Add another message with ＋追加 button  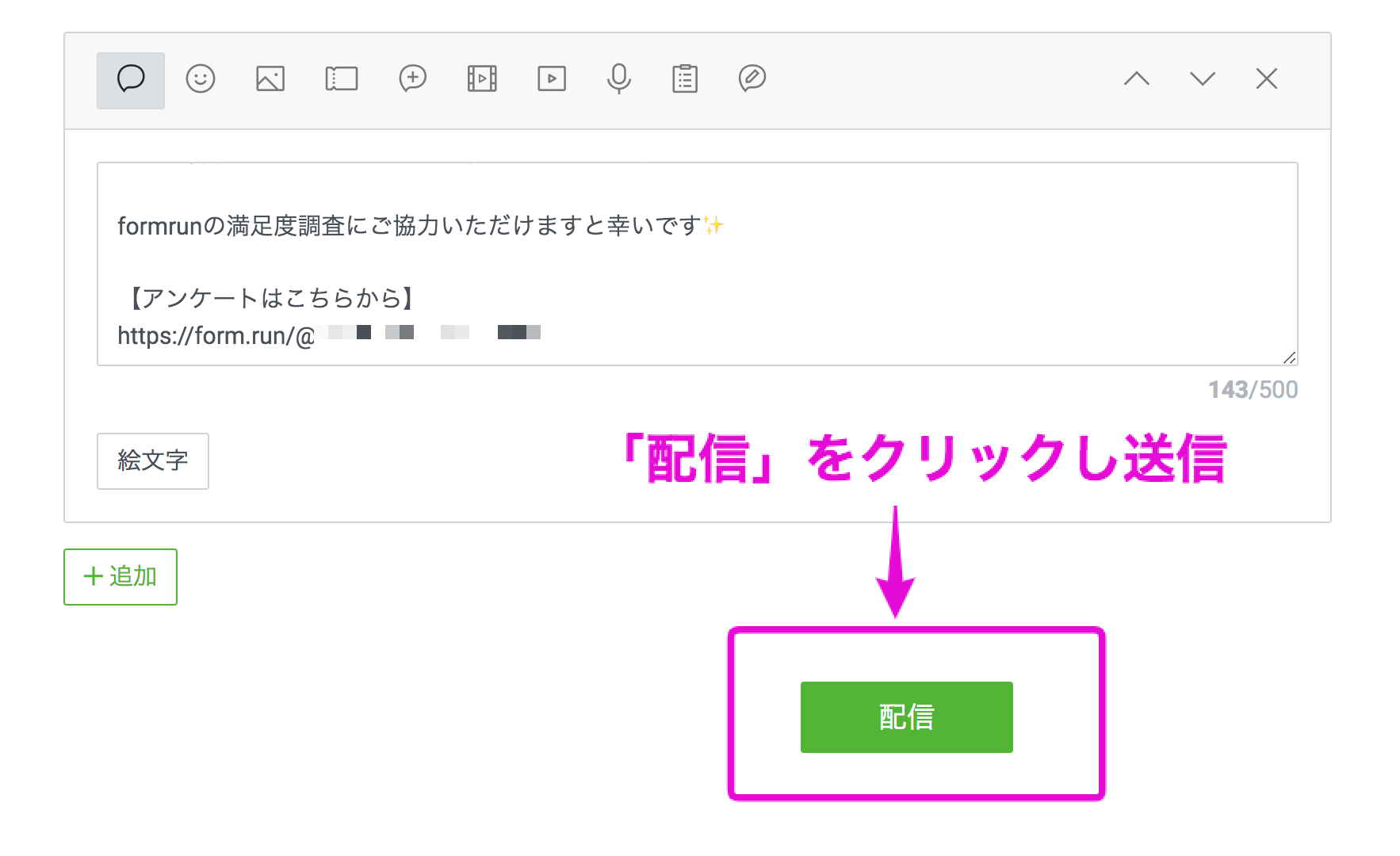[120, 577]
